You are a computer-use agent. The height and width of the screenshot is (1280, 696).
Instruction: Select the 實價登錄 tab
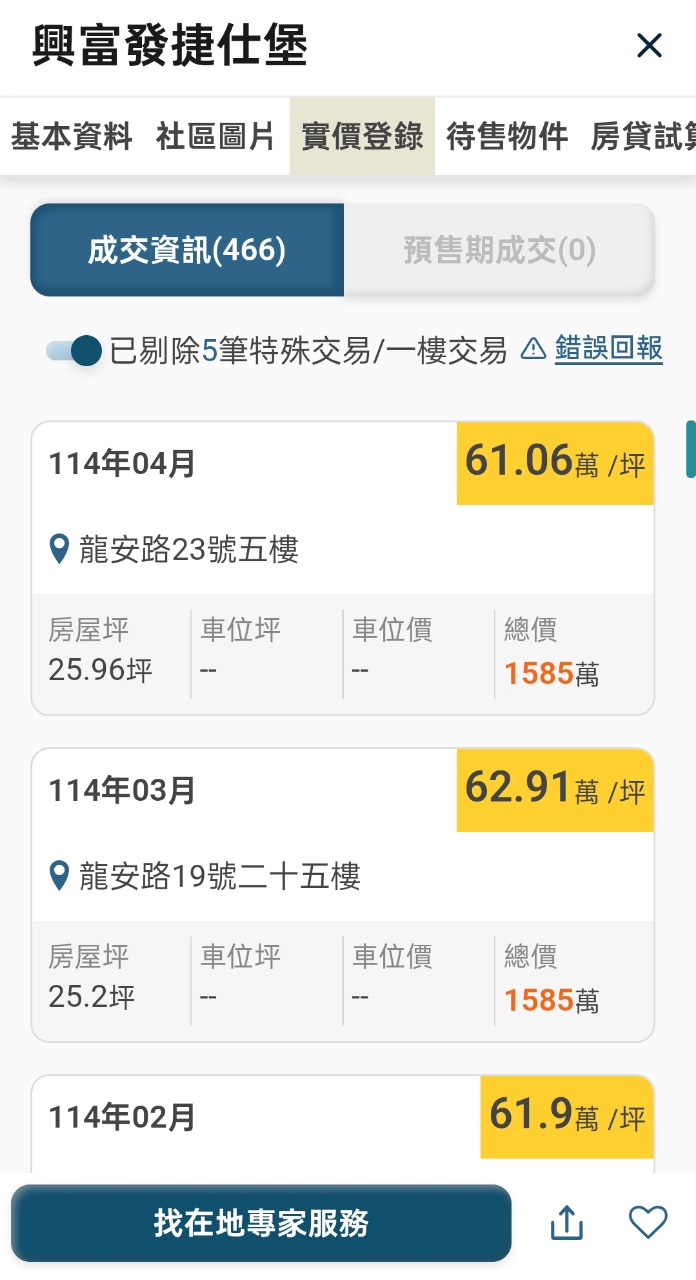(362, 137)
